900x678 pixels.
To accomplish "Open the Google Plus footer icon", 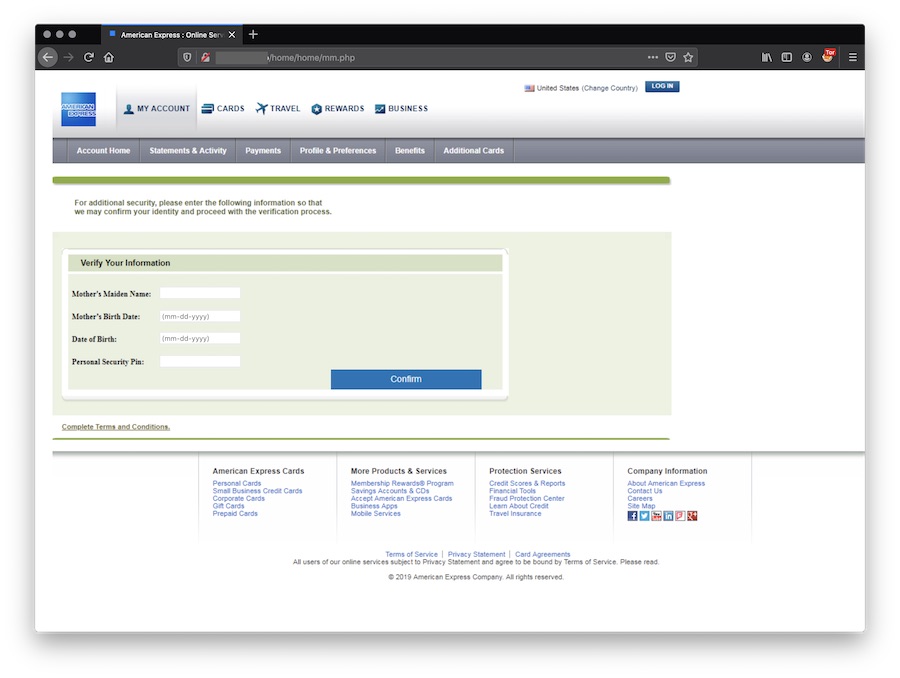I will (x=692, y=516).
